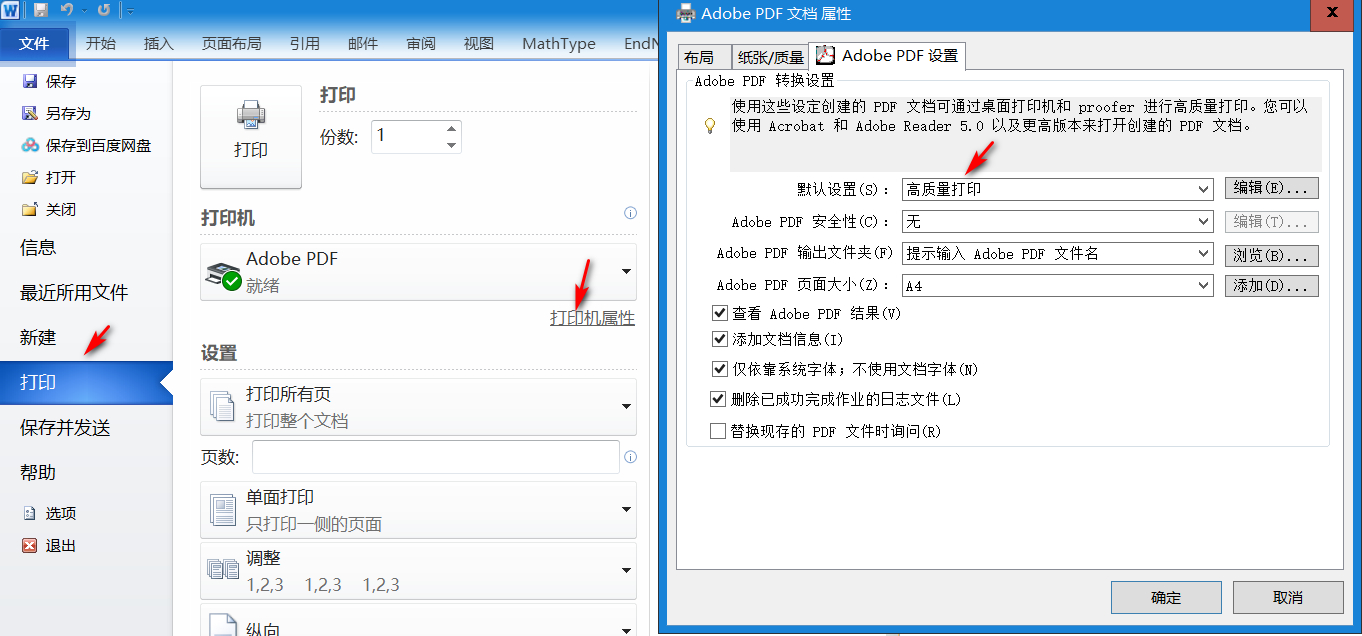Select the Adobe PDF 设置 tab
The width and height of the screenshot is (1362, 636).
pyautogui.click(x=887, y=55)
